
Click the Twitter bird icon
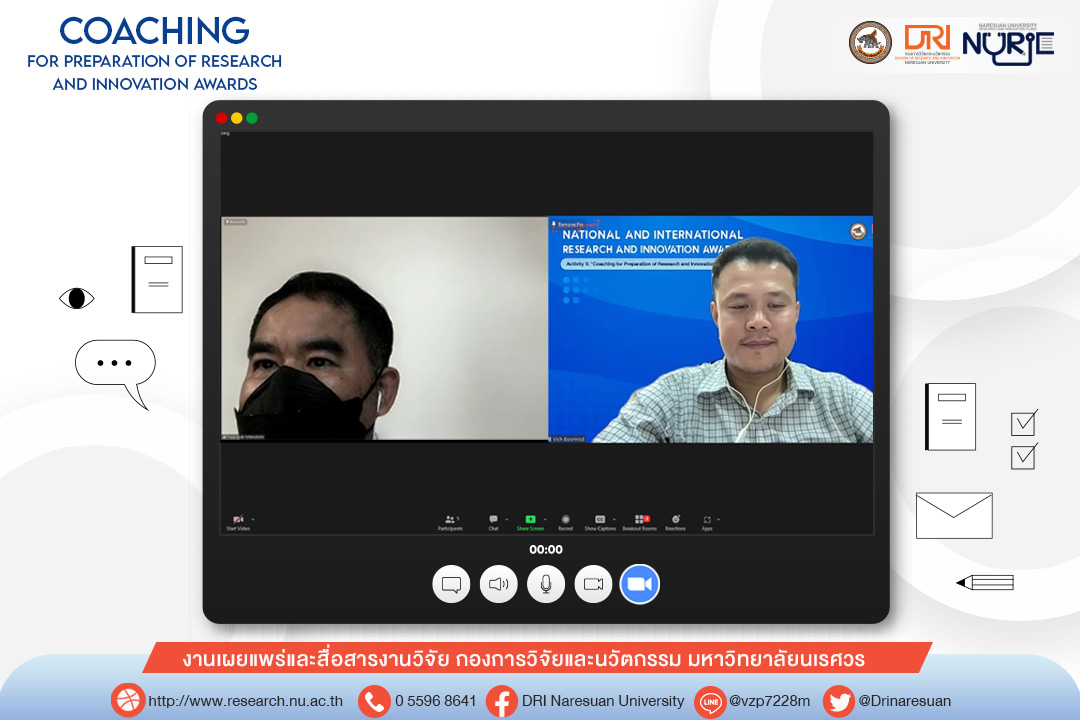[x=839, y=701]
